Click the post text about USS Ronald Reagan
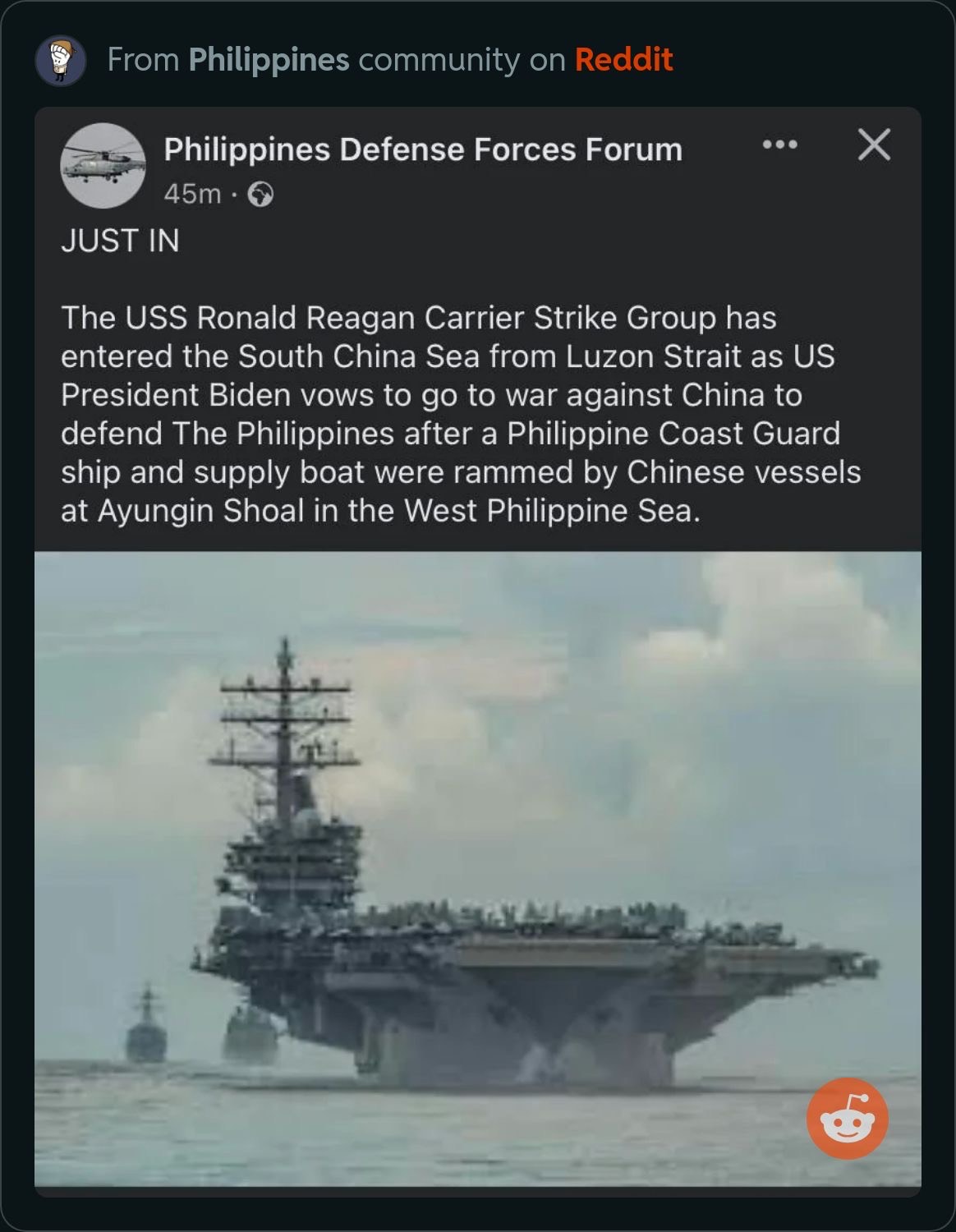Image resolution: width=956 pixels, height=1232 pixels. tap(461, 414)
